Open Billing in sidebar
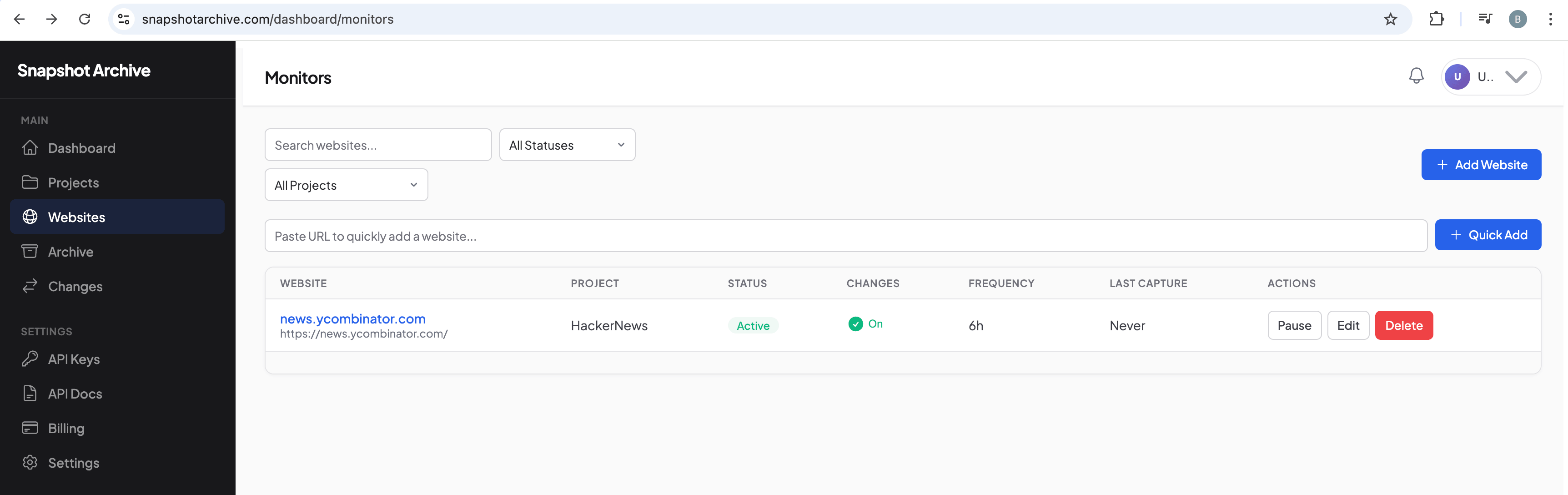Image resolution: width=1568 pixels, height=495 pixels. point(117,428)
